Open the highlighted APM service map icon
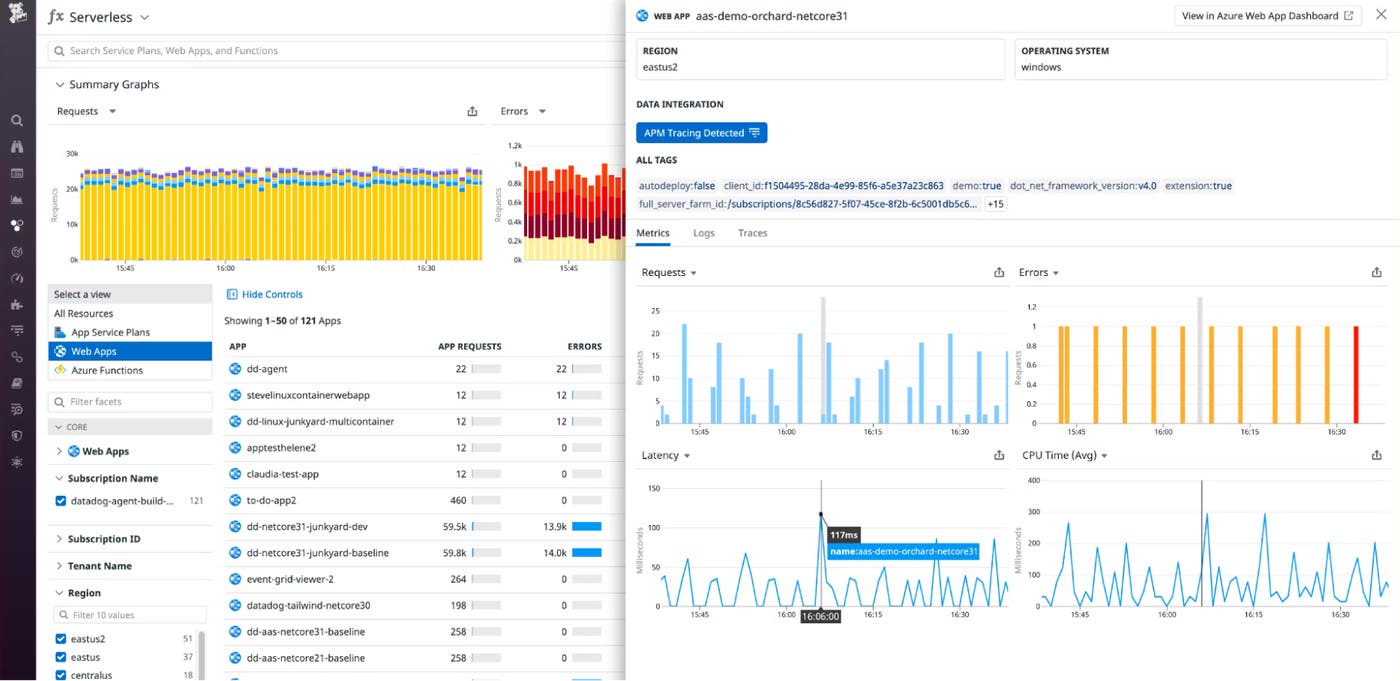Image resolution: width=1400 pixels, height=681 pixels. (x=17, y=225)
